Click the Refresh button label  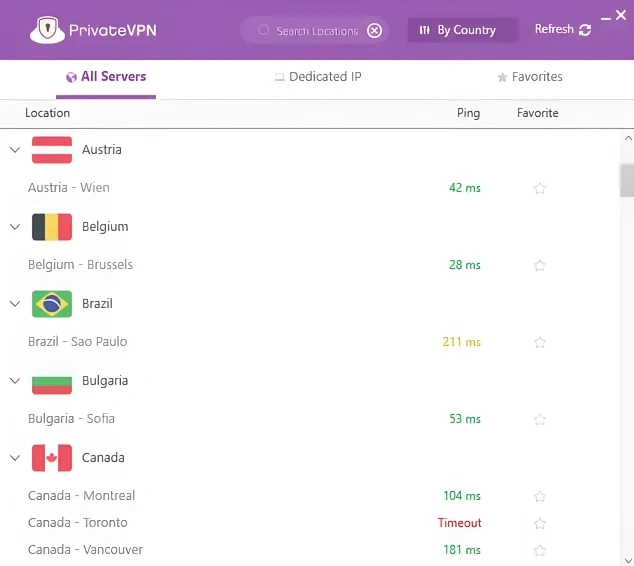pos(554,29)
